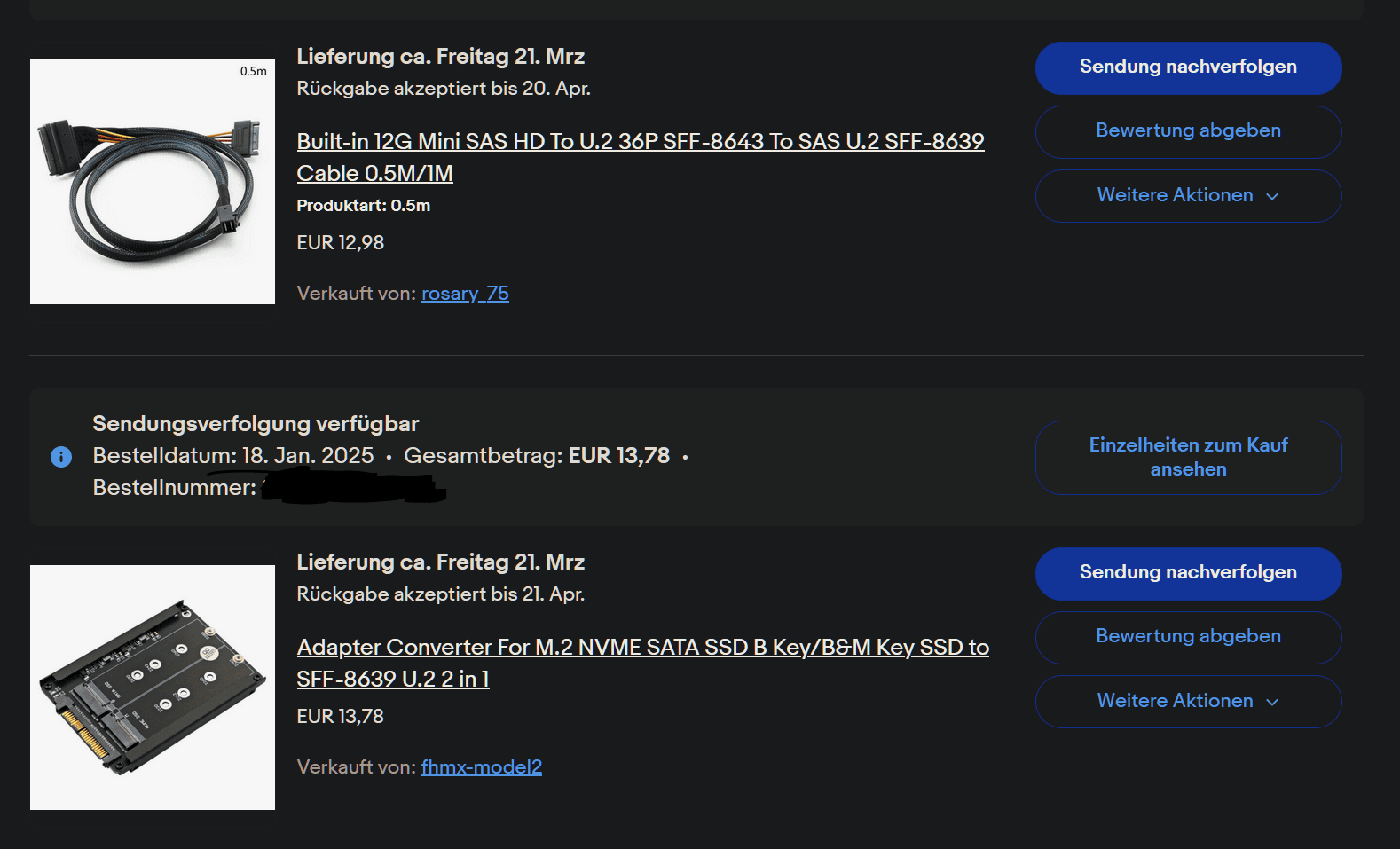Track shipment for the M.2 adapter
Image resolution: width=1400 pixels, height=849 pixels.
(1187, 573)
